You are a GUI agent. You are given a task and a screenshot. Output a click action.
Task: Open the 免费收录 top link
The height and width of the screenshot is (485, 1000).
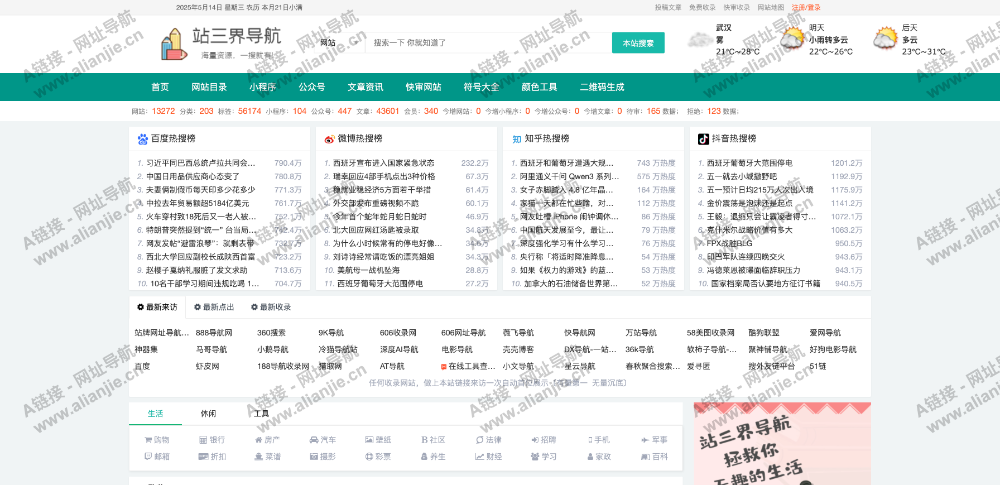click(x=702, y=8)
